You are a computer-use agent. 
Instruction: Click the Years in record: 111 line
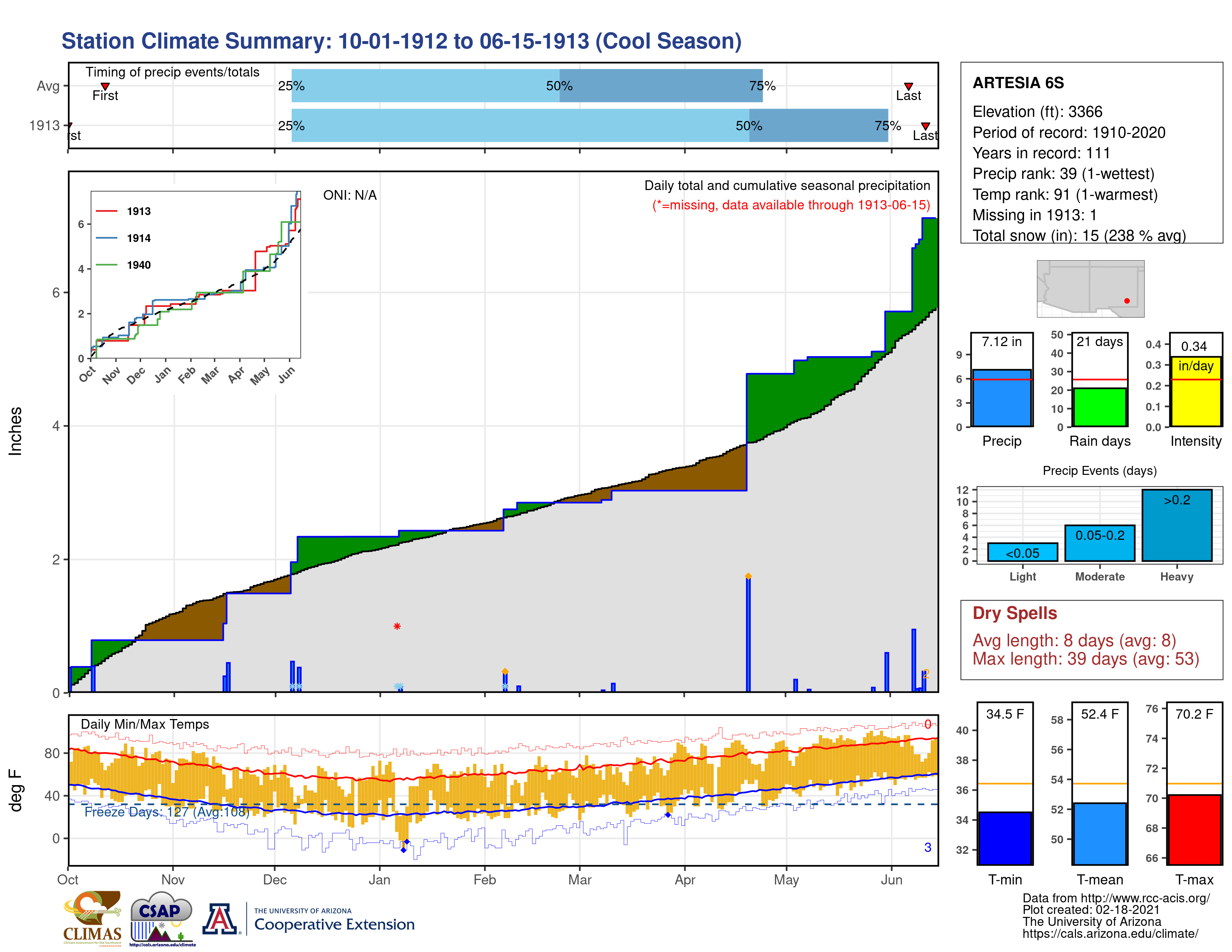[1041, 153]
